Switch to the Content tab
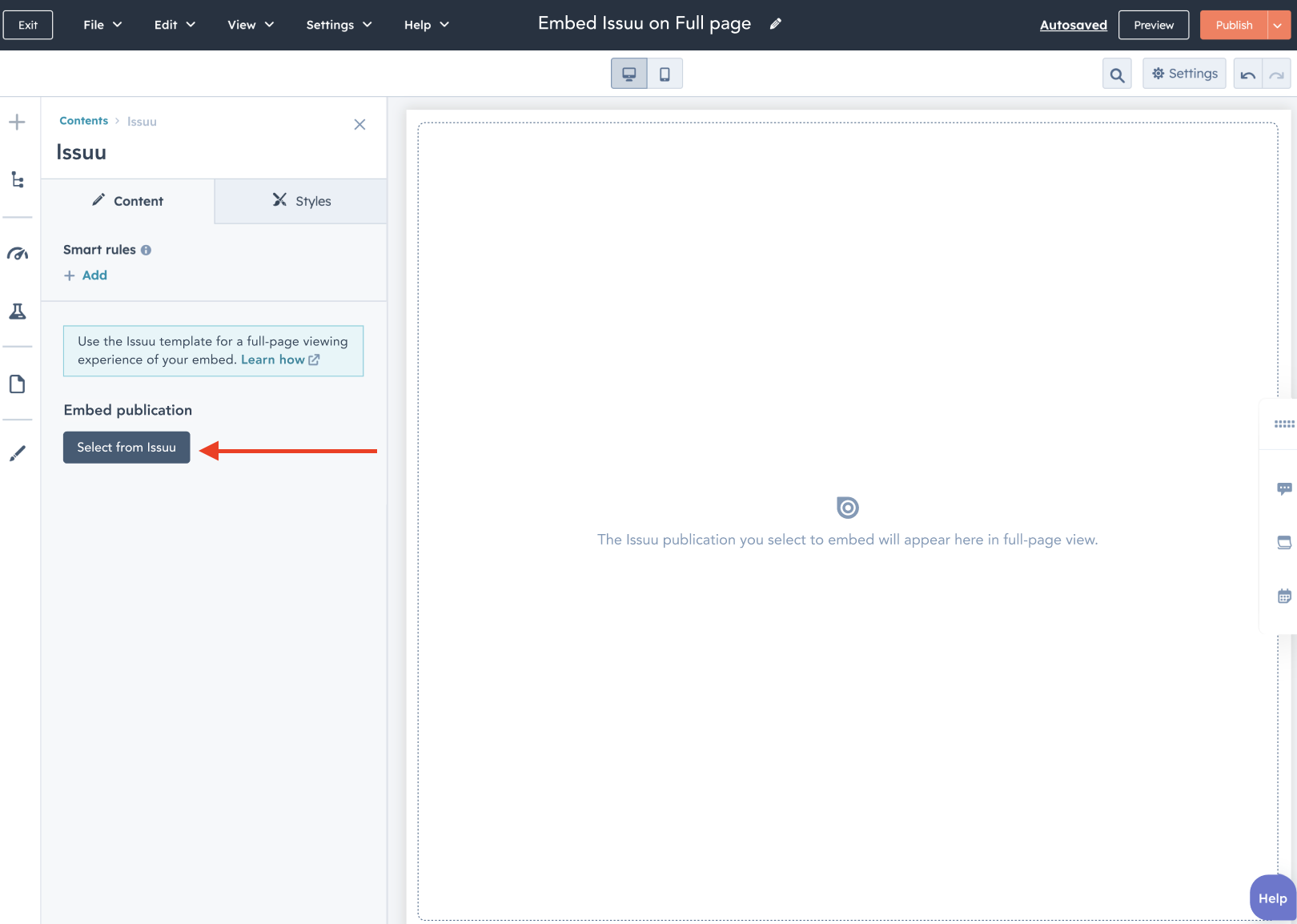Image resolution: width=1297 pixels, height=924 pixels. click(127, 201)
